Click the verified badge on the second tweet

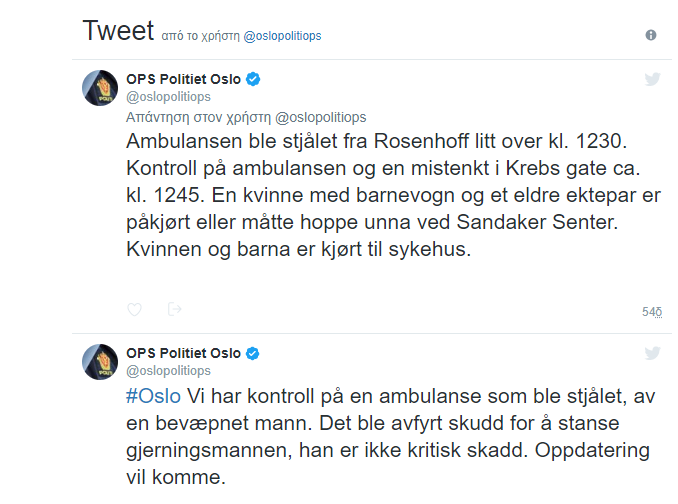click(254, 353)
